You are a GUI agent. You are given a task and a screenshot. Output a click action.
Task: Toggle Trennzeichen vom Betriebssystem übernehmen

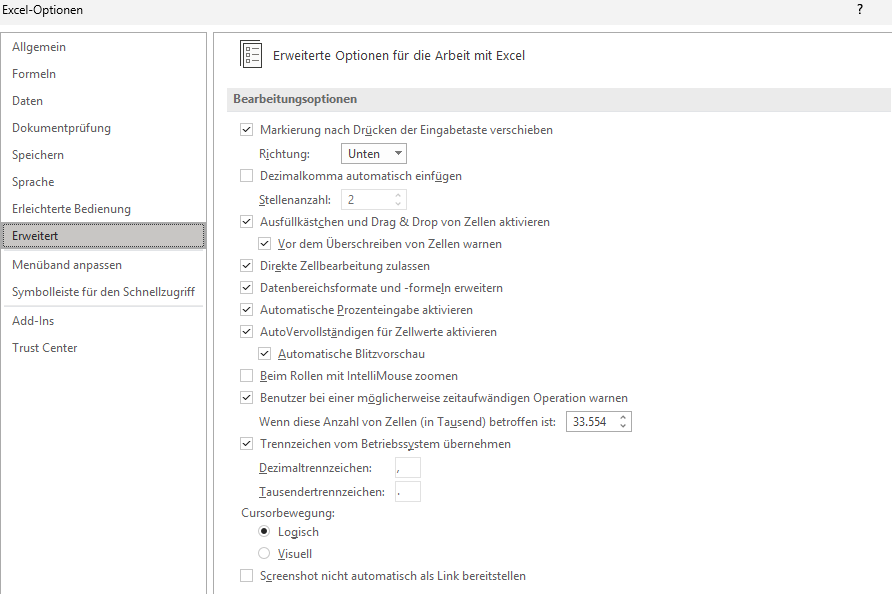coord(246,444)
